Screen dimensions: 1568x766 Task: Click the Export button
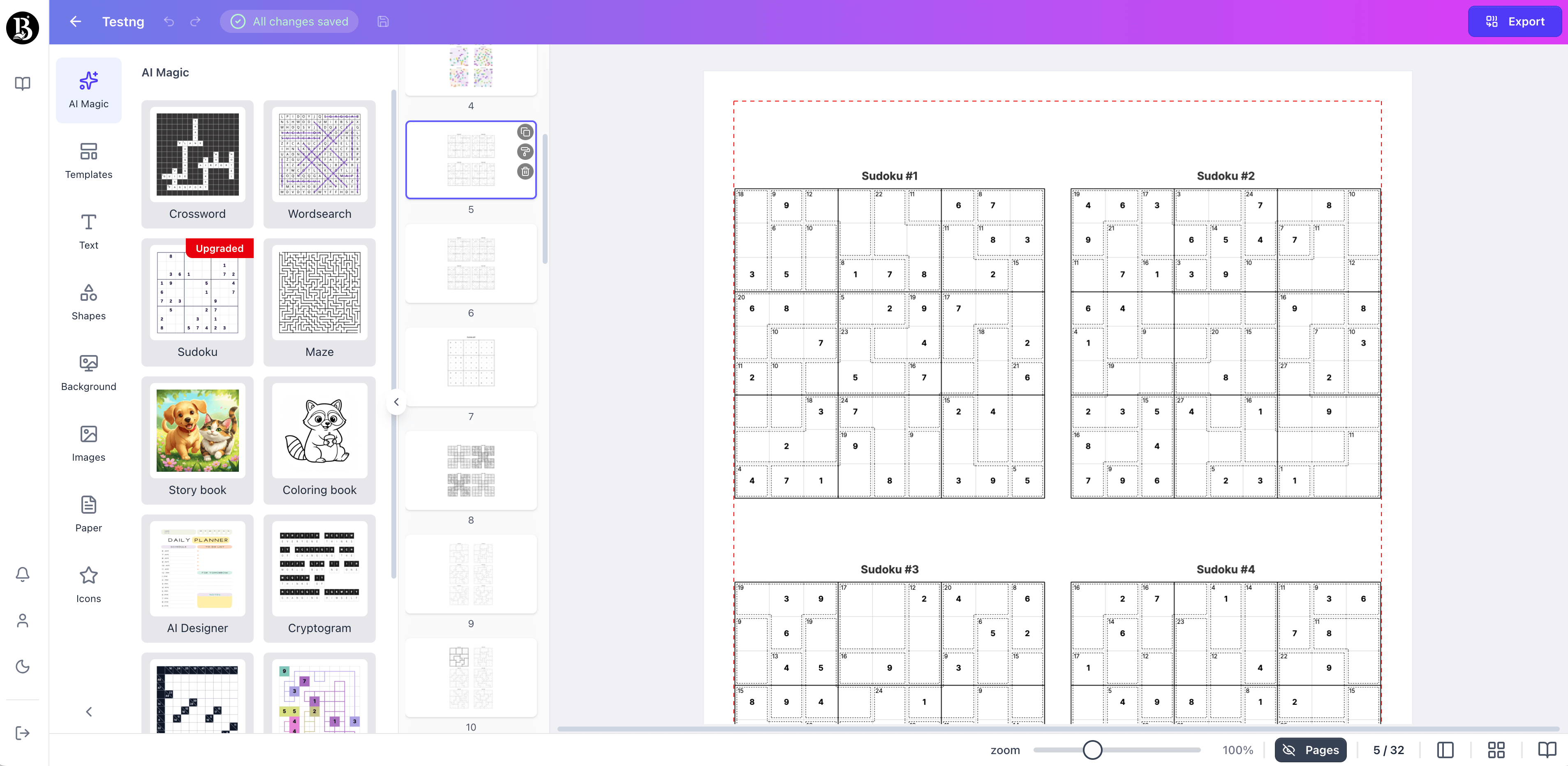tap(1515, 21)
